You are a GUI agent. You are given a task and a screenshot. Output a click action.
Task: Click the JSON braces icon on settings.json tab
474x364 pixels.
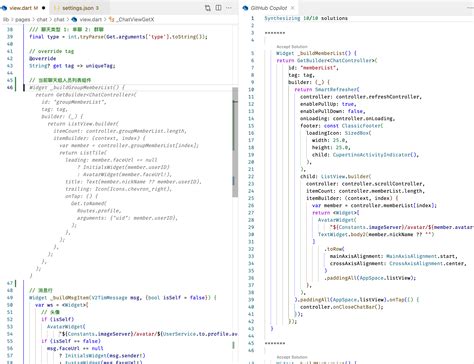click(x=57, y=8)
